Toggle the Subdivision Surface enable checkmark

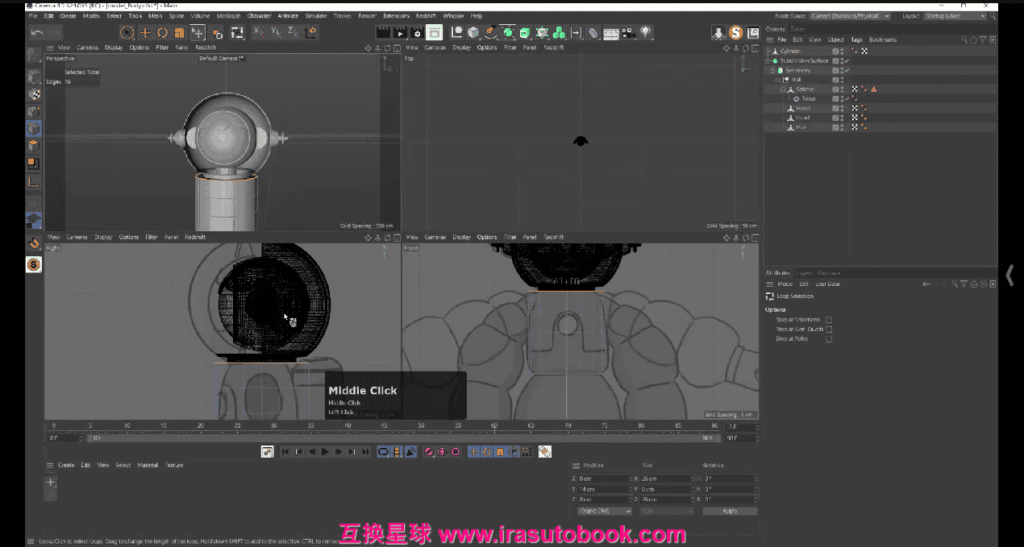pos(846,61)
